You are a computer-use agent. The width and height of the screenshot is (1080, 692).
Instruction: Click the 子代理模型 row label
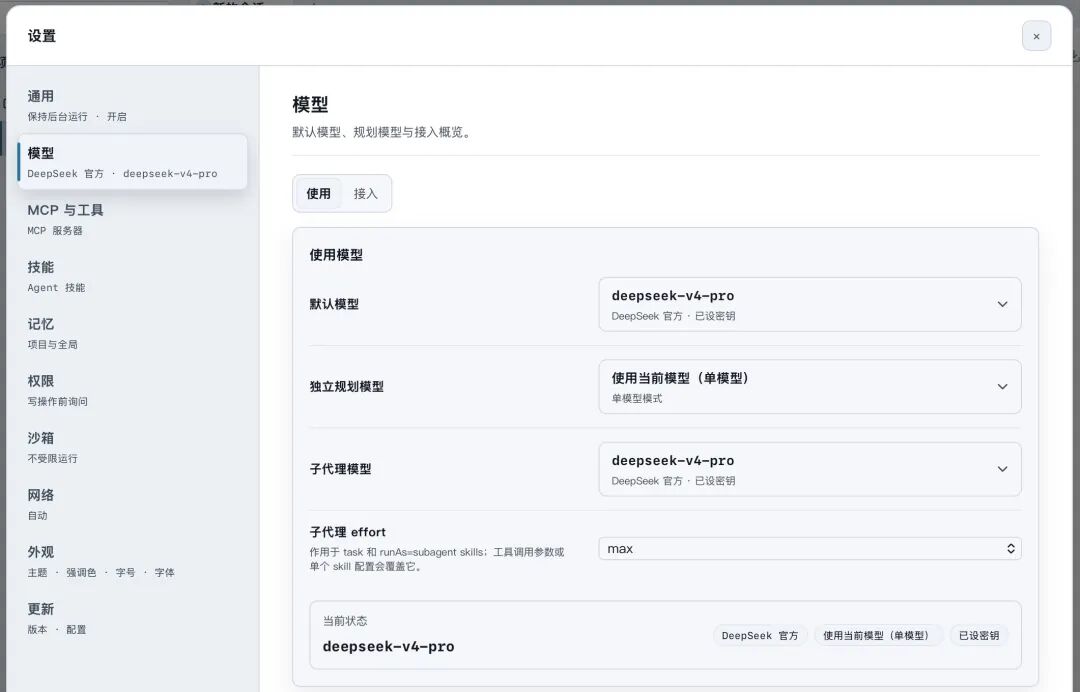click(340, 469)
